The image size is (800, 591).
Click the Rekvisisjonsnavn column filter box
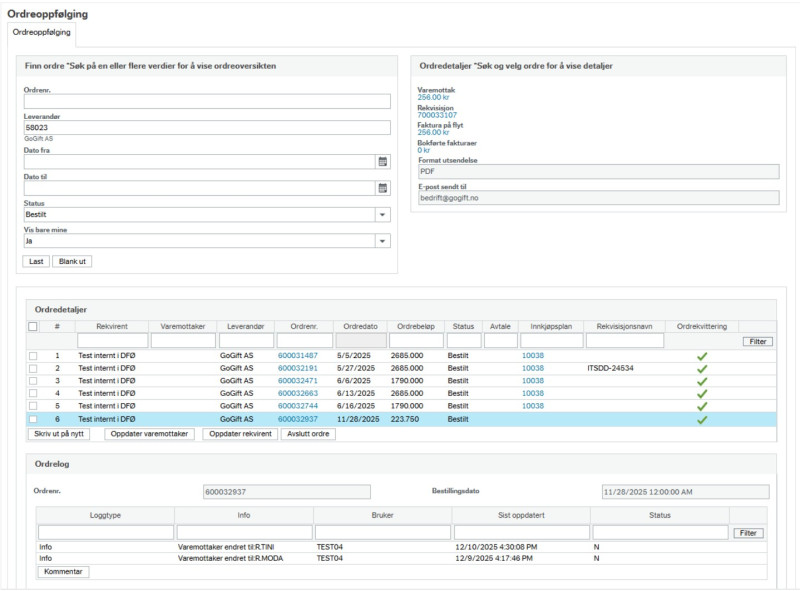(x=625, y=340)
